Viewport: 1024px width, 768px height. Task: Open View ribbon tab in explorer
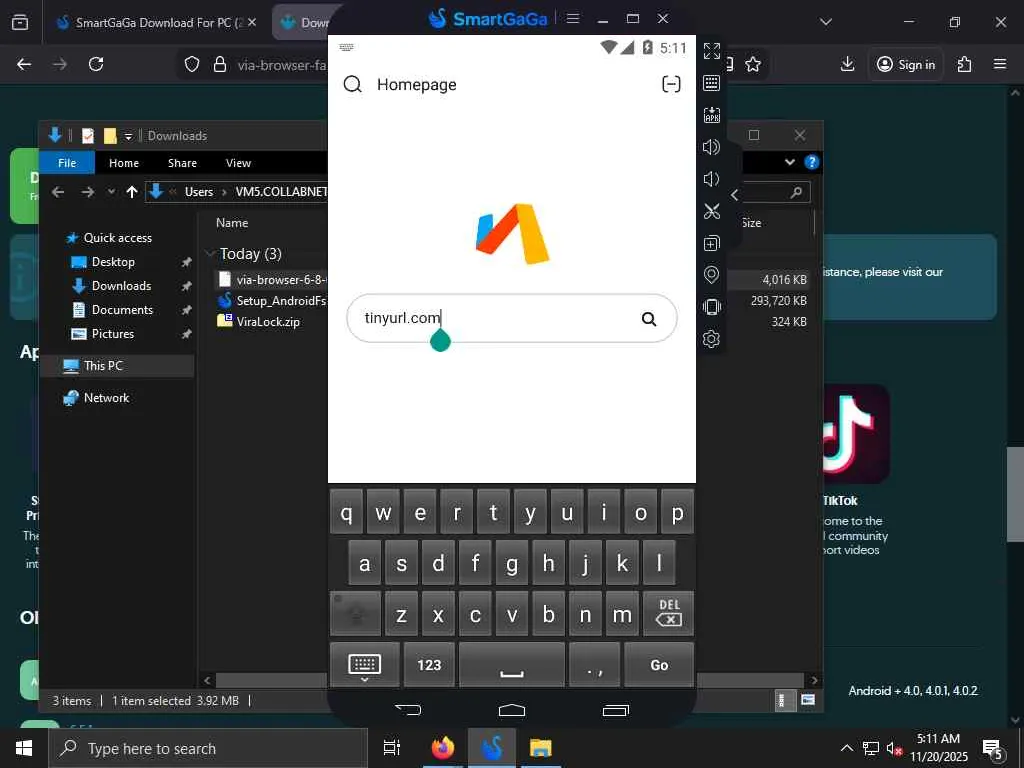[238, 163]
